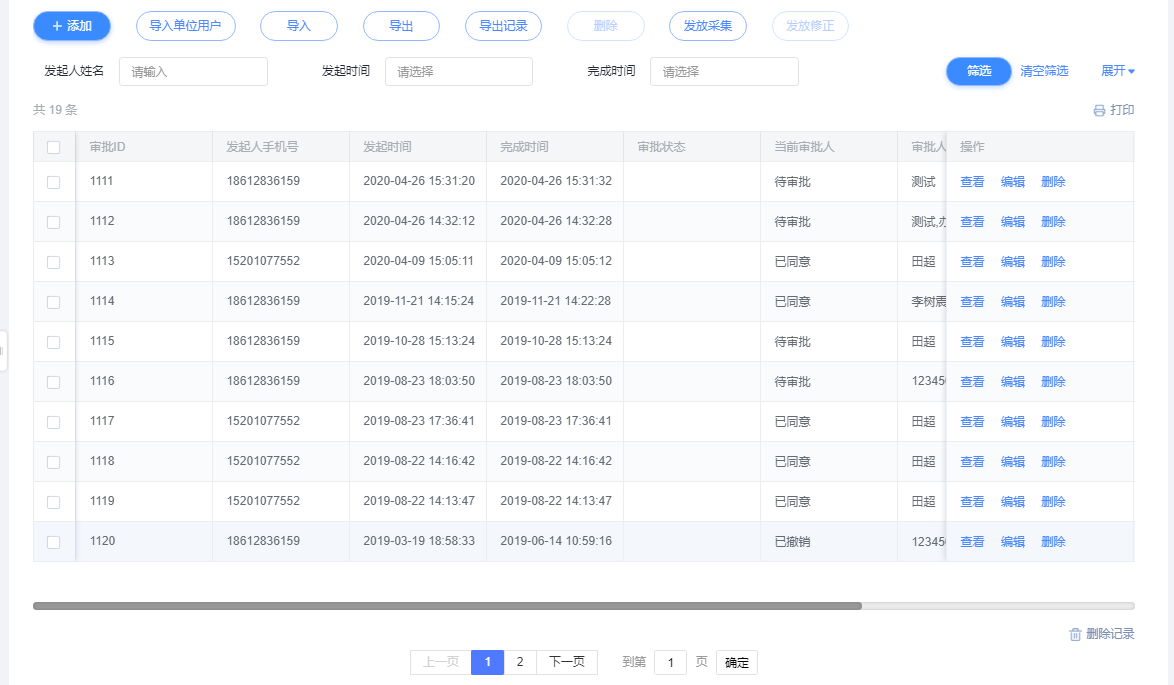Click the plus icon on 添加 button
This screenshot has height=685, width=1174.
click(57, 26)
